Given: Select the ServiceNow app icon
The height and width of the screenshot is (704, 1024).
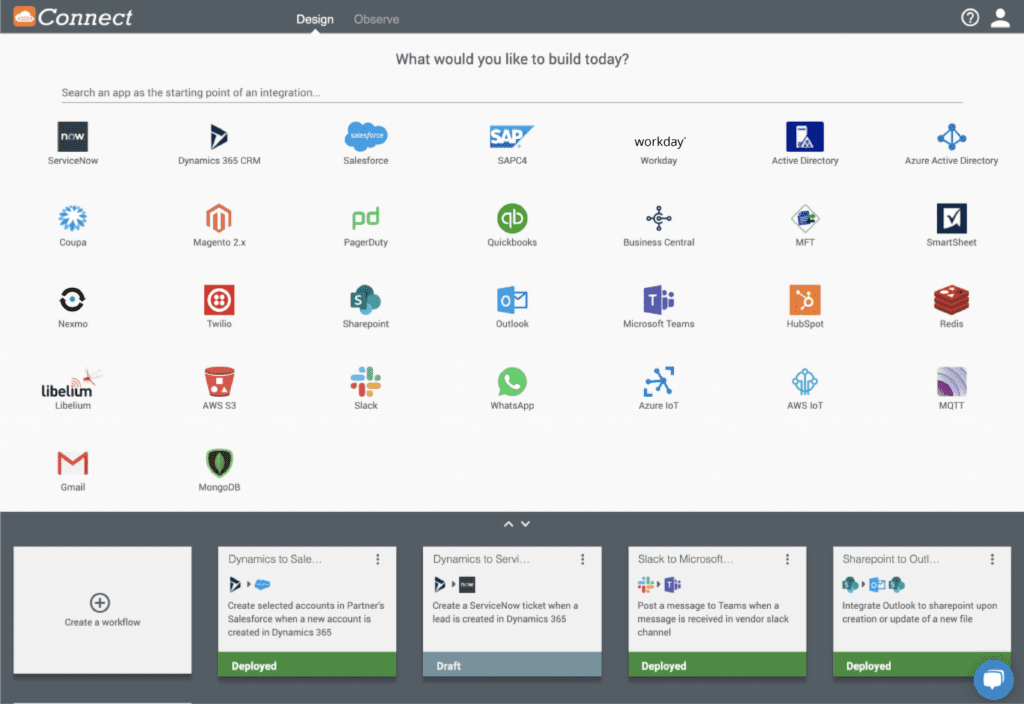Looking at the screenshot, I should (x=72, y=136).
